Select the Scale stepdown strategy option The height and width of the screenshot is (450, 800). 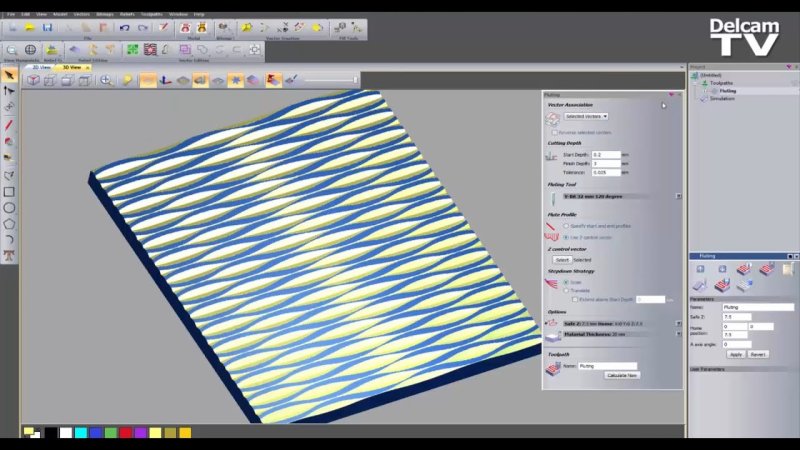click(x=566, y=282)
